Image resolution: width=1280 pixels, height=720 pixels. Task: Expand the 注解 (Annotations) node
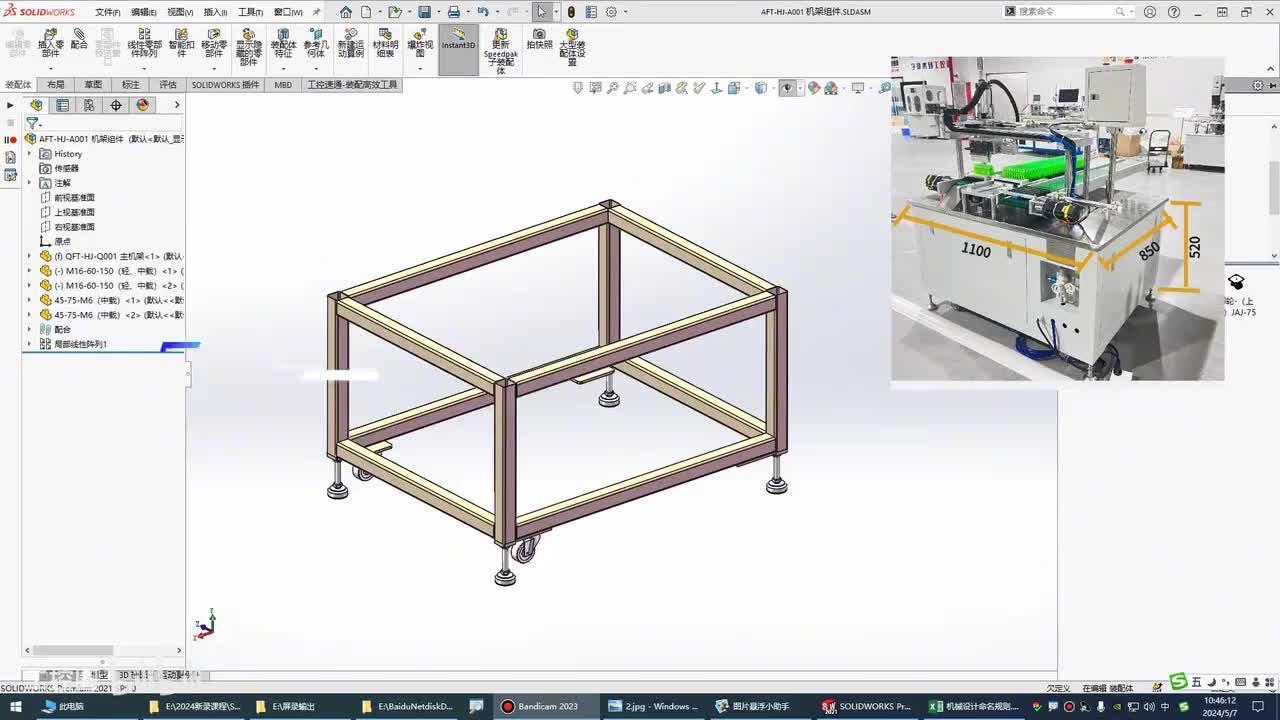click(x=29, y=183)
